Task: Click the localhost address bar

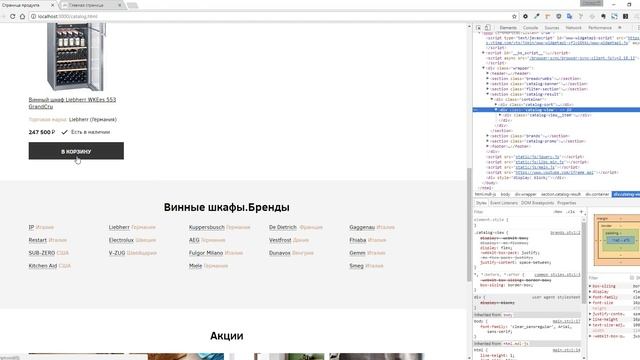Action: pos(269,16)
